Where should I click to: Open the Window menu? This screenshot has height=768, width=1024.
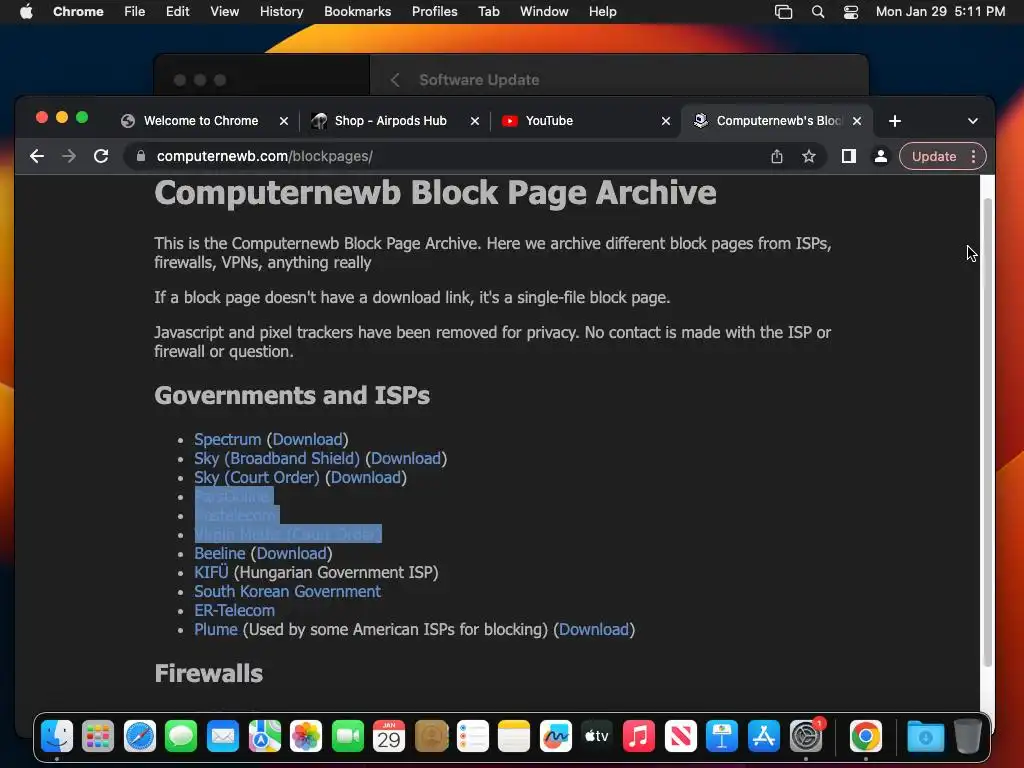click(x=544, y=12)
